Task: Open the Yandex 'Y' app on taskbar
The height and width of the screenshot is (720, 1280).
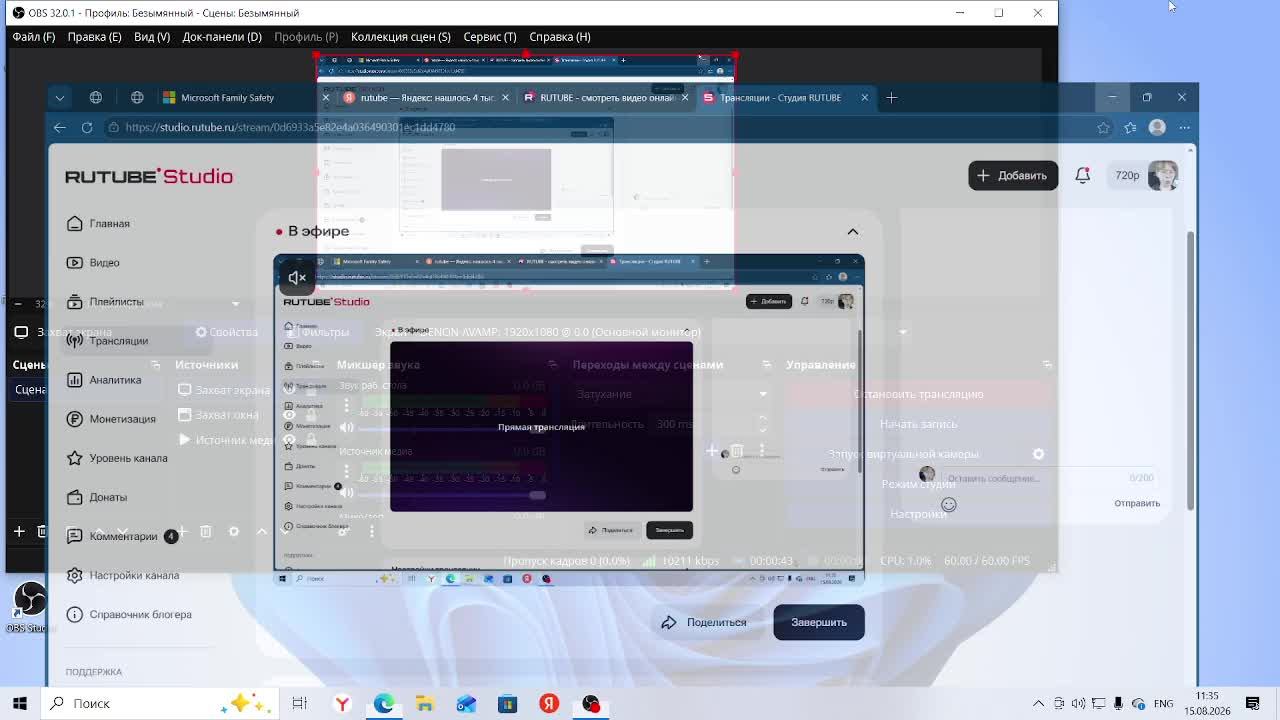Action: pos(342,703)
